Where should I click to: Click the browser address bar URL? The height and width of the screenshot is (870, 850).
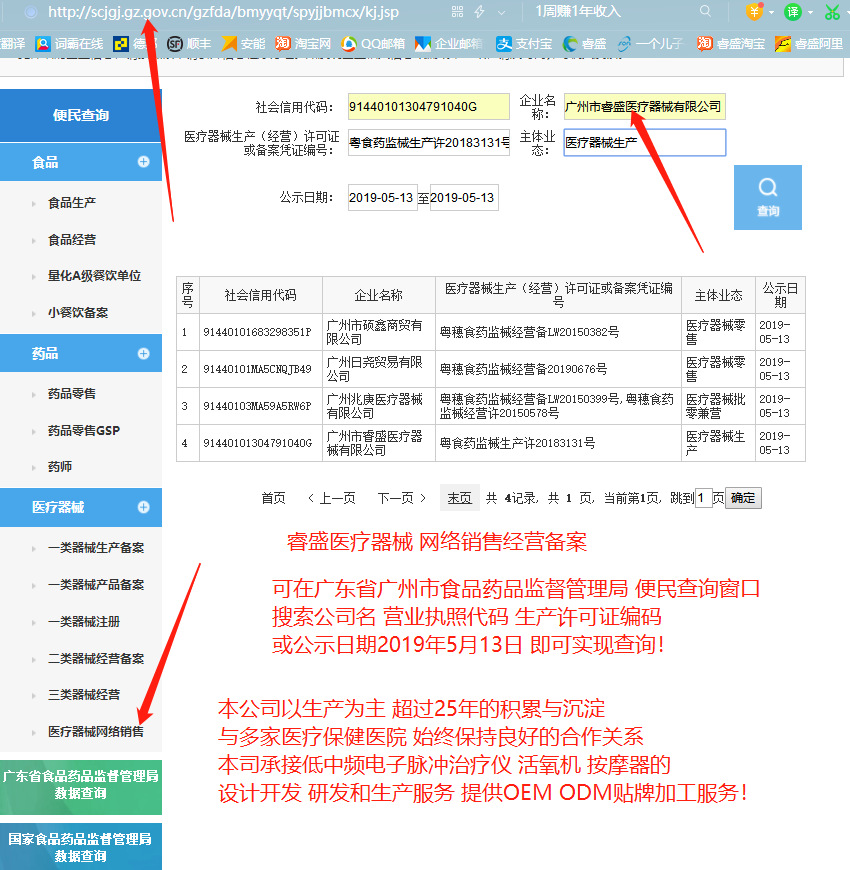[x=223, y=12]
